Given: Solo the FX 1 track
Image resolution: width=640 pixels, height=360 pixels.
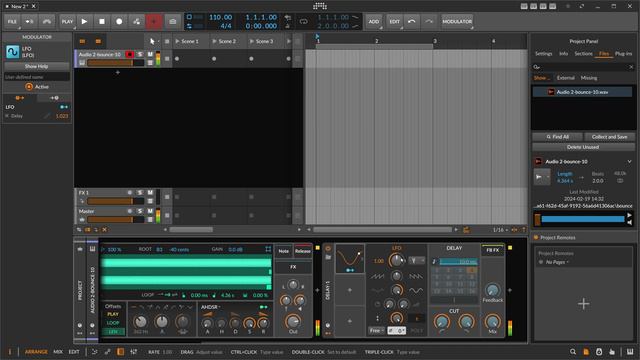Looking at the screenshot, I should click(140, 193).
